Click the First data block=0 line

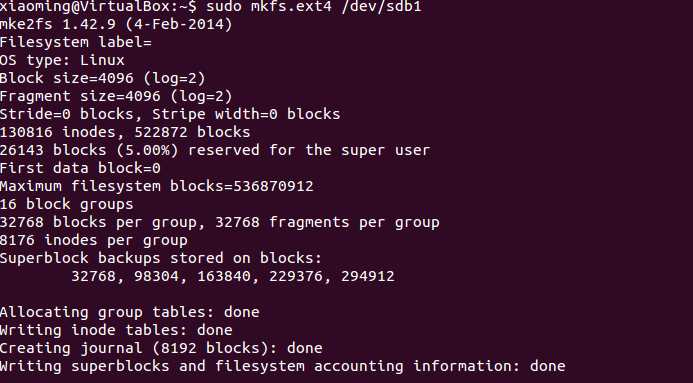tap(80, 168)
